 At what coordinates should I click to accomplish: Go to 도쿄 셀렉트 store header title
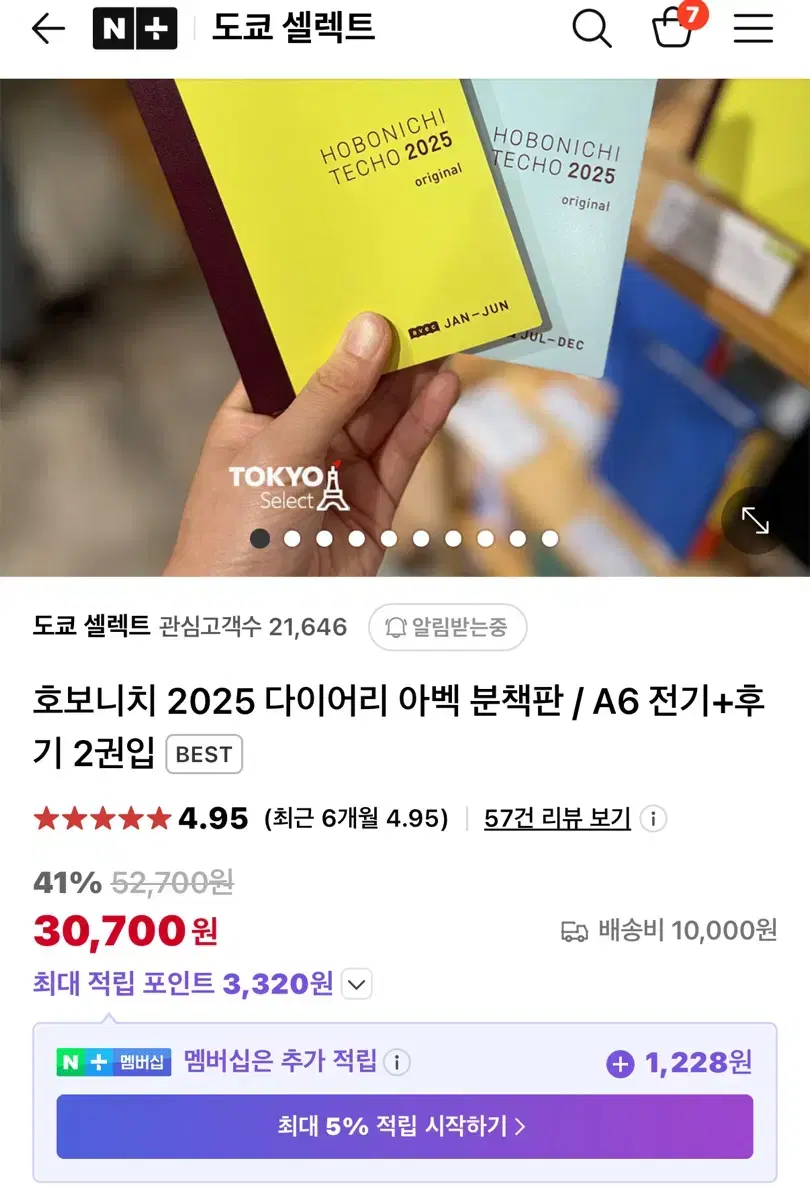[293, 28]
